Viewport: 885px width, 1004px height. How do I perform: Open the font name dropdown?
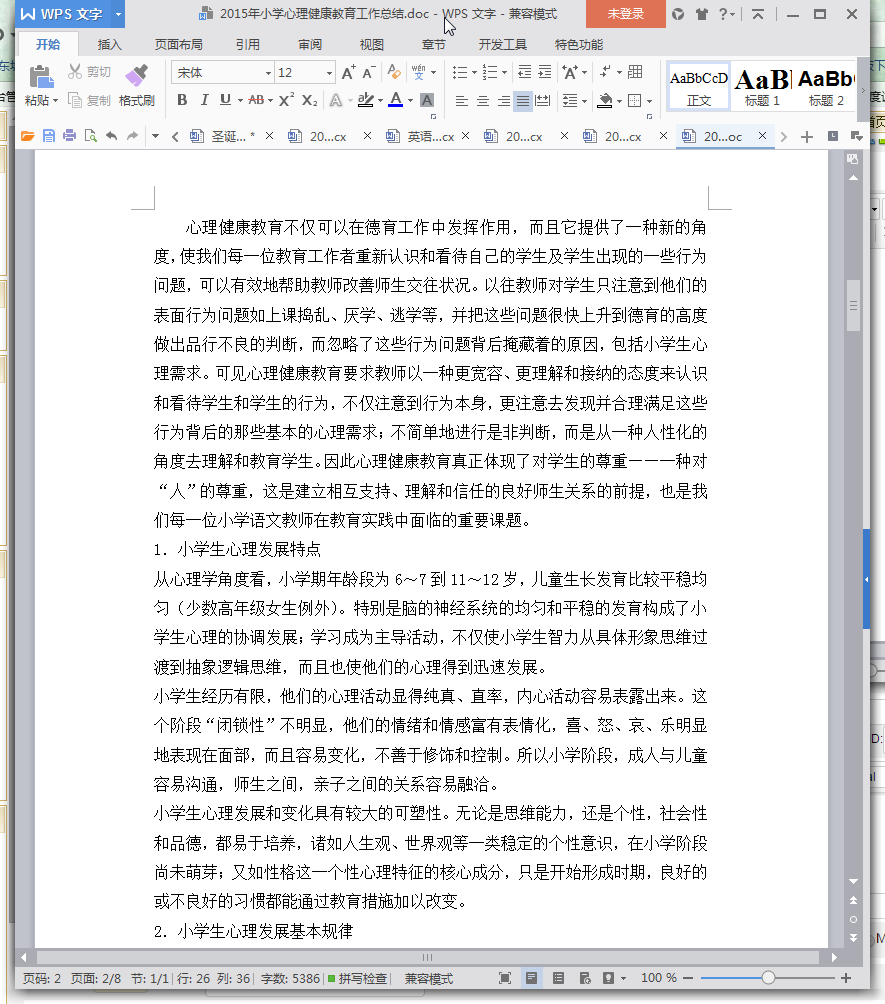(x=268, y=73)
